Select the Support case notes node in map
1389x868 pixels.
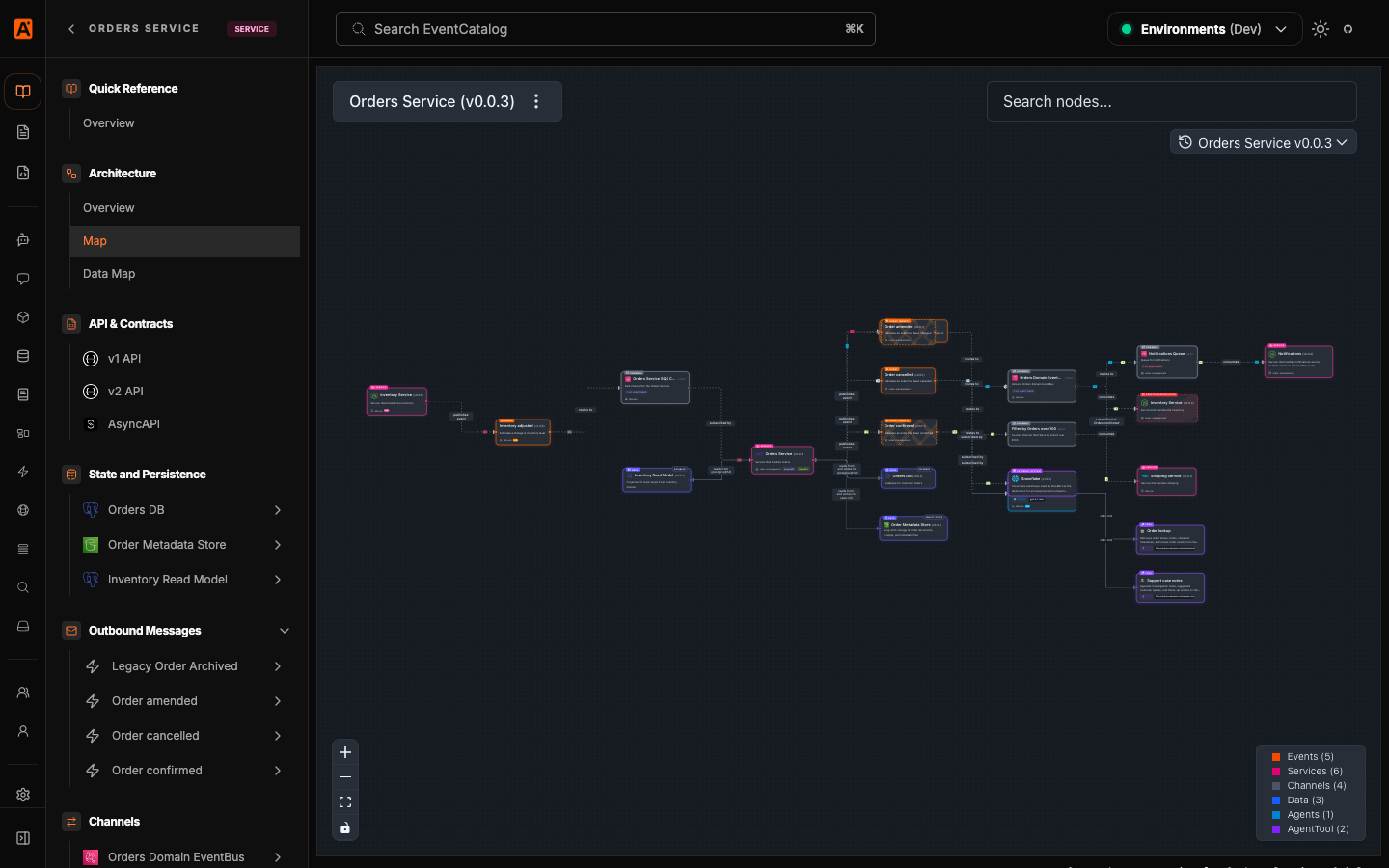(1170, 587)
